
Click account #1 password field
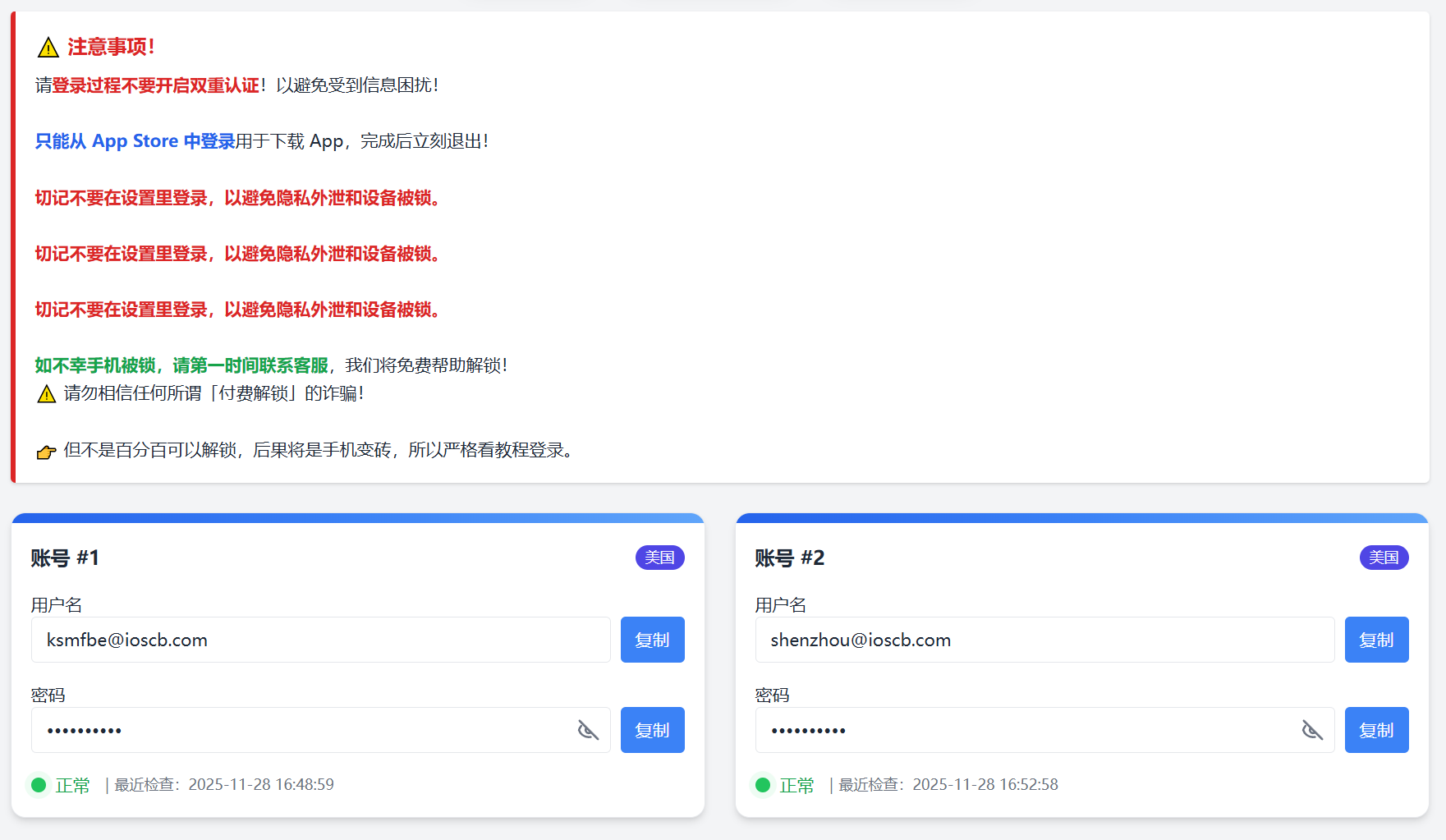pyautogui.click(x=304, y=730)
